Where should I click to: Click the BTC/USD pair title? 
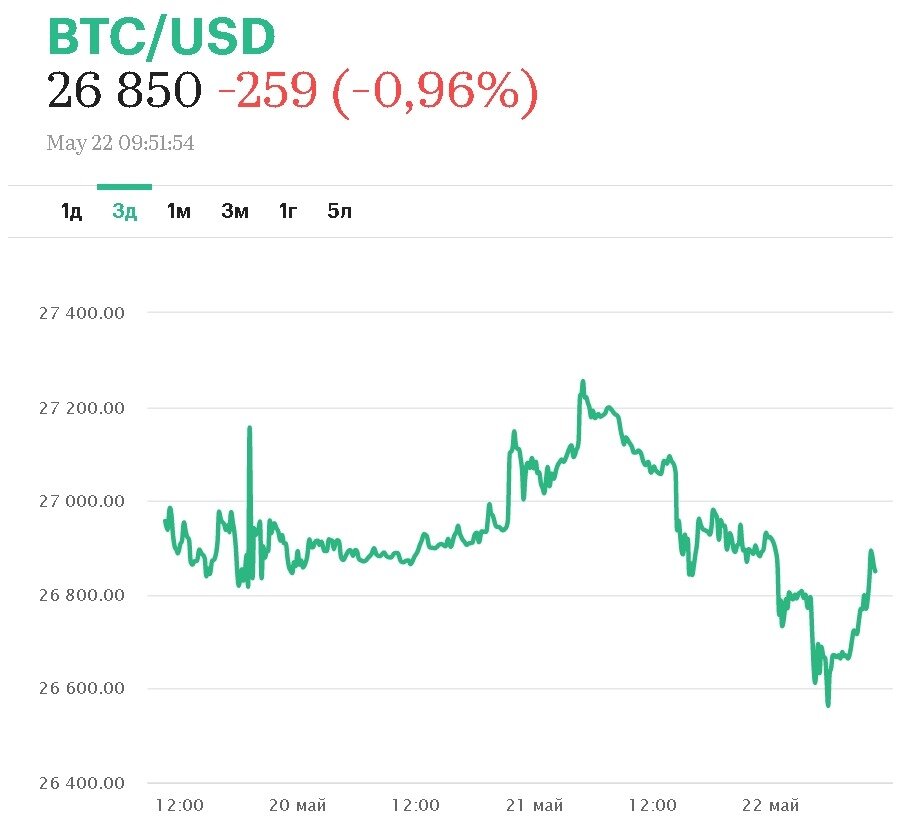pyautogui.click(x=161, y=38)
